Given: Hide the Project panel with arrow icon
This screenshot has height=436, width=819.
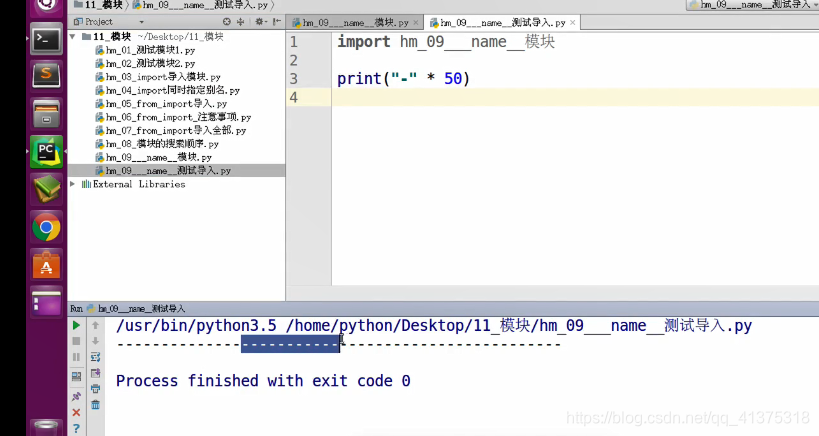Looking at the screenshot, I should tap(277, 22).
